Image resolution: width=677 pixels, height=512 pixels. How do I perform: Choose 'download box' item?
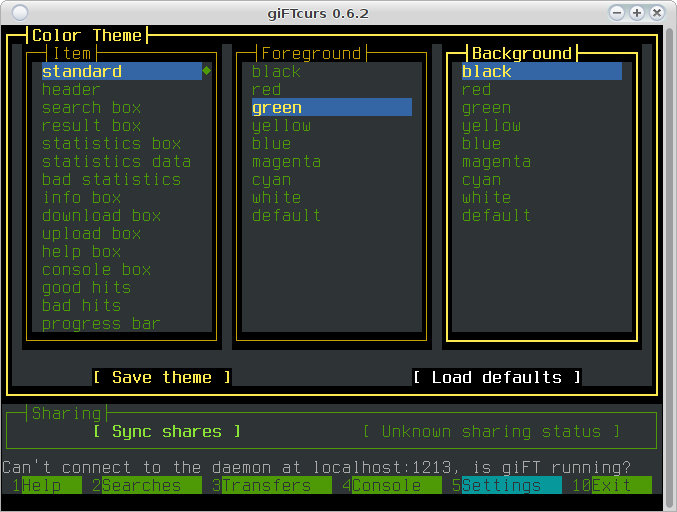tap(101, 215)
